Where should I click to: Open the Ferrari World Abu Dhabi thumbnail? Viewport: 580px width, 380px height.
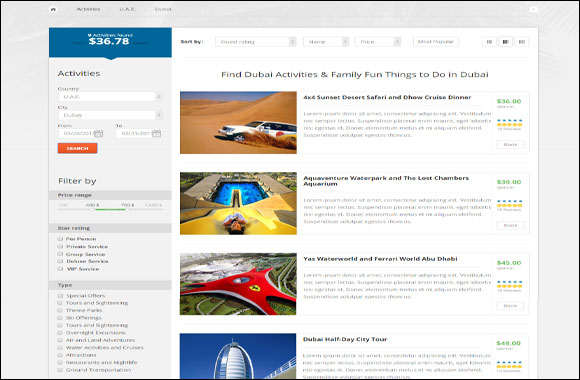238,284
